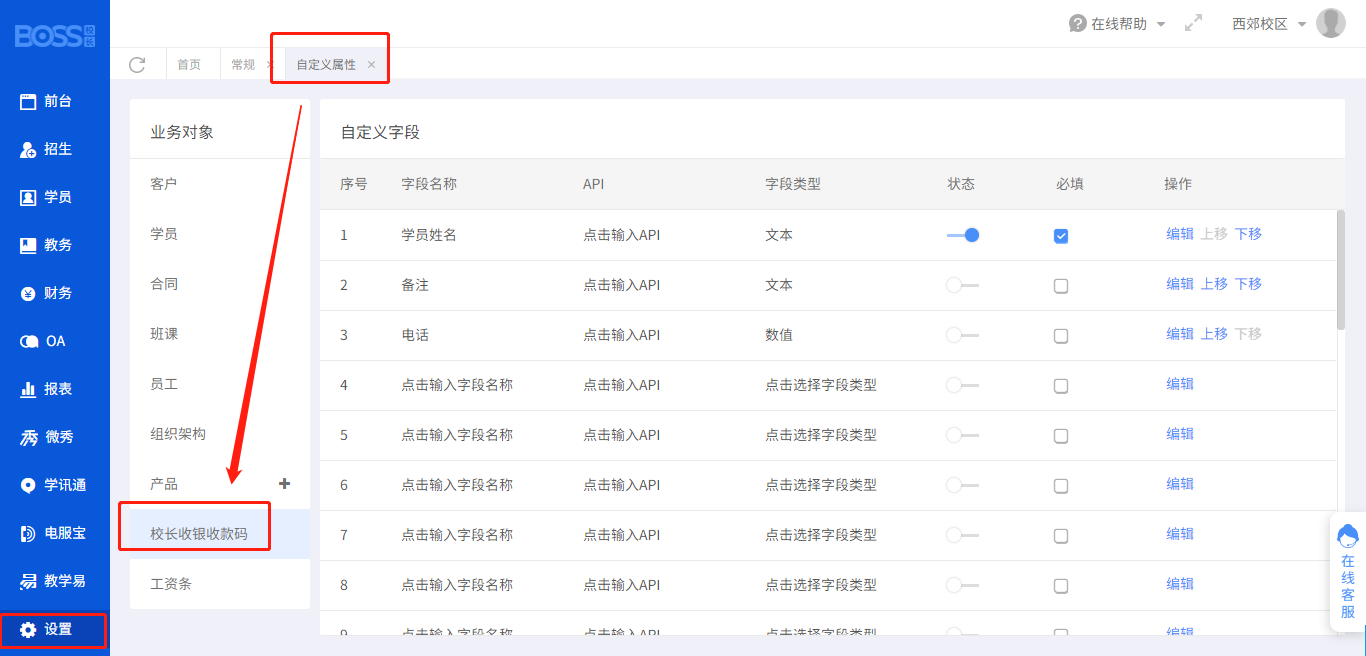Click 下移 link for 备注 row

click(1248, 284)
